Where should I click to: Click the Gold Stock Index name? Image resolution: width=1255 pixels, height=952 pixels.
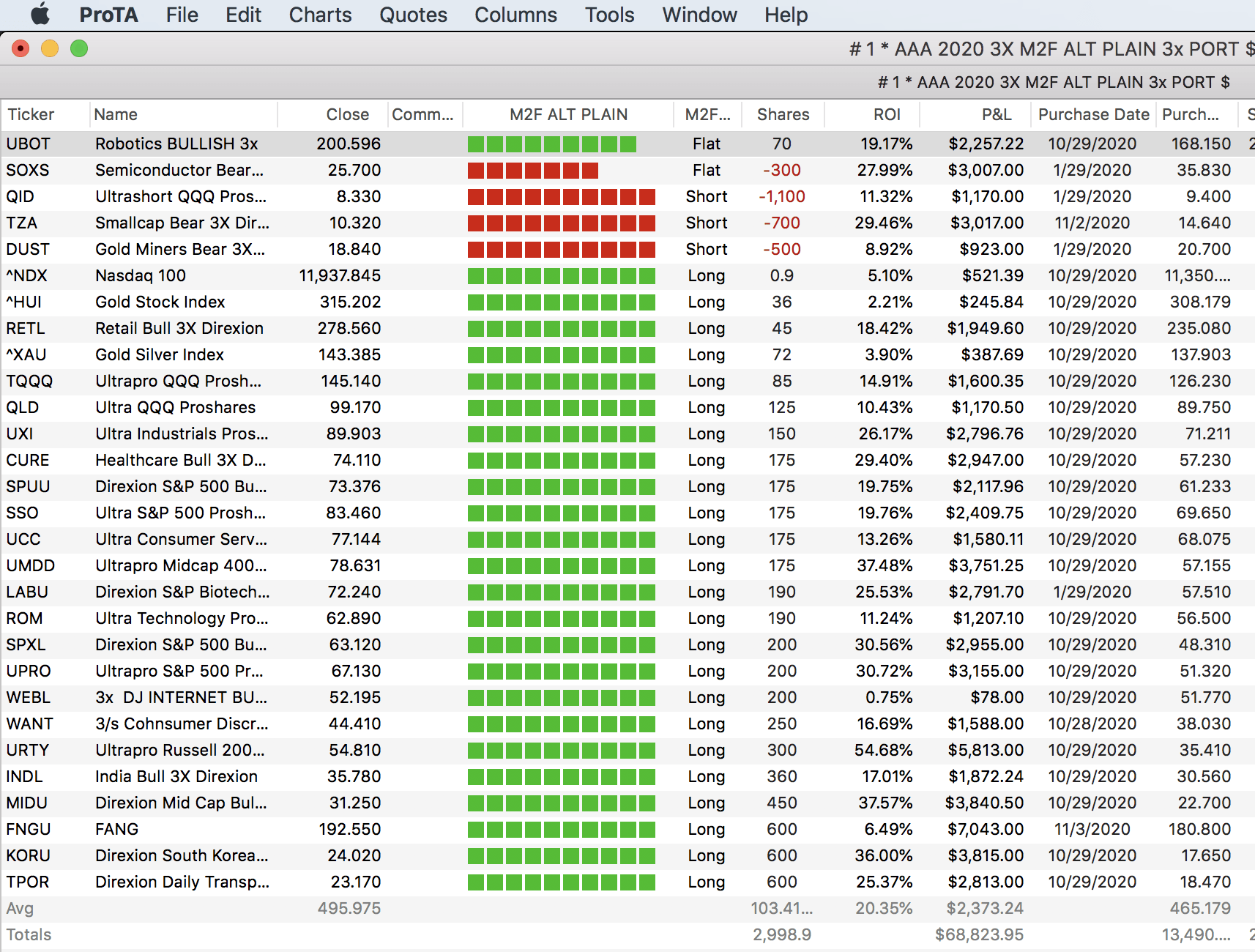[x=160, y=302]
